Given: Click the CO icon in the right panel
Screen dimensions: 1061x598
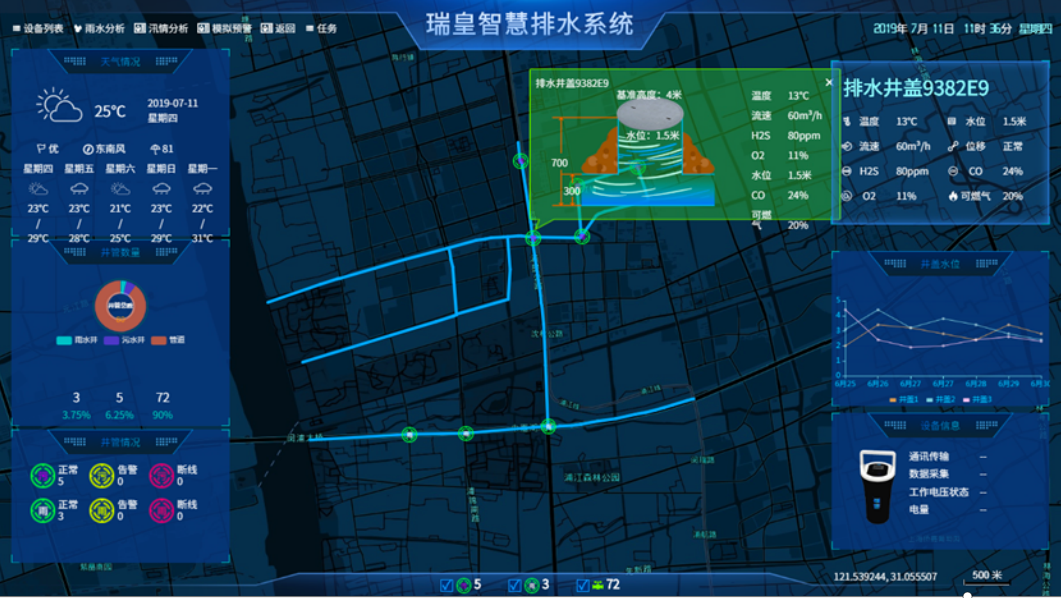Looking at the screenshot, I should [x=953, y=171].
